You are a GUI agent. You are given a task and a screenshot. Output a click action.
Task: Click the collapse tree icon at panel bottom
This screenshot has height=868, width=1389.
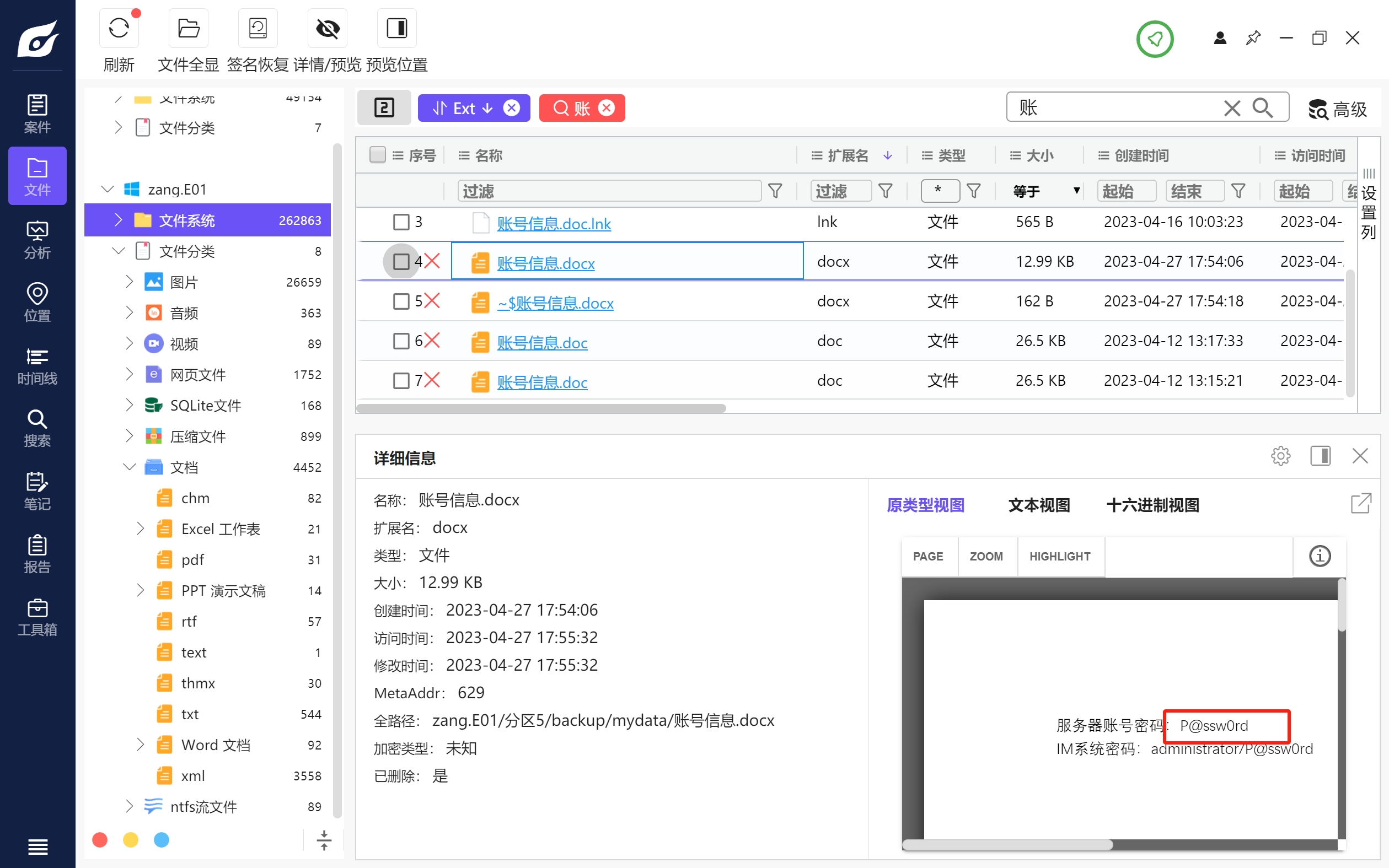click(324, 840)
